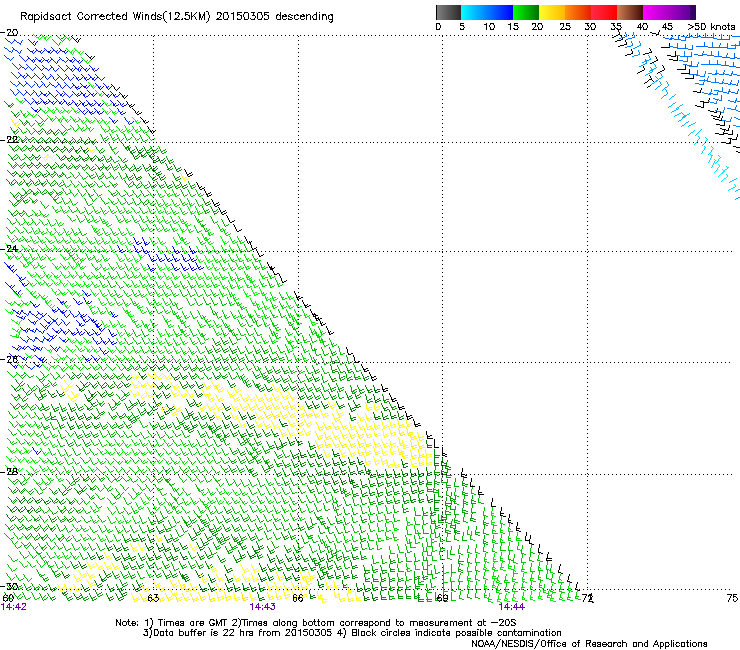Click the dark purple 45–50 knot legend swatch

(x=682, y=12)
